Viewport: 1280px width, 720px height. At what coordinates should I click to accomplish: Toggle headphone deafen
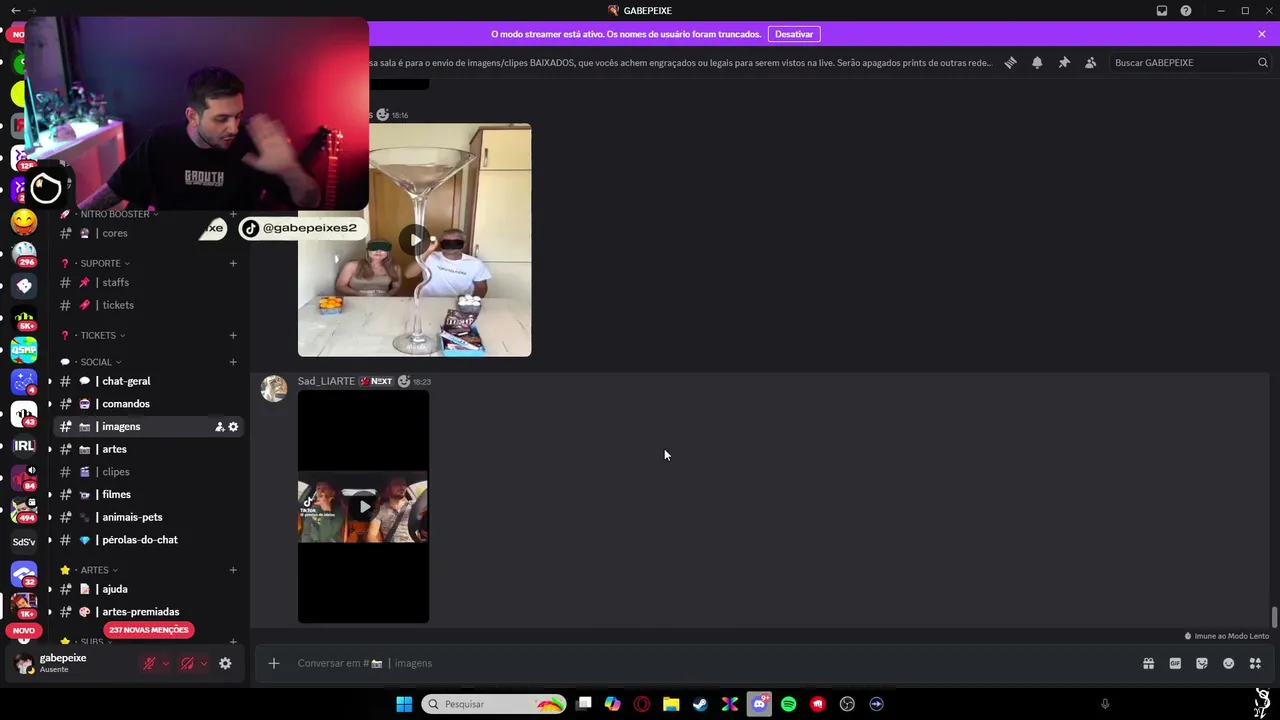[187, 663]
